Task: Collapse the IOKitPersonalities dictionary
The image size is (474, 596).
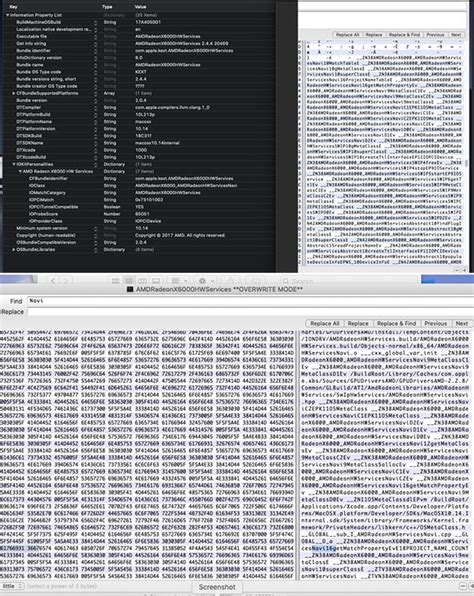Action: (14, 164)
